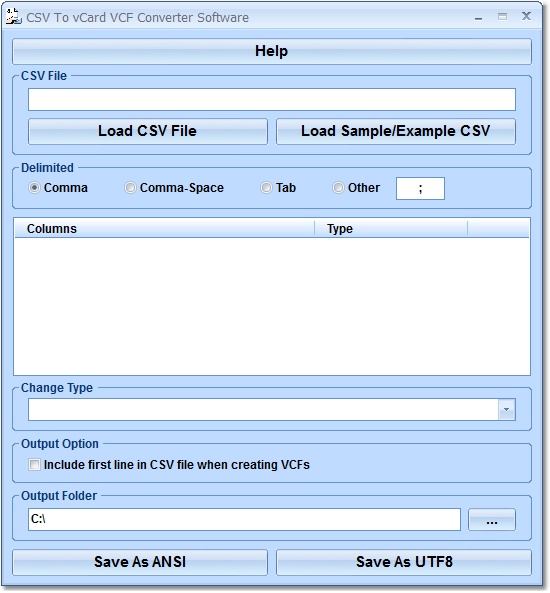
Task: Click Save As ANSI button
Action: click(140, 562)
